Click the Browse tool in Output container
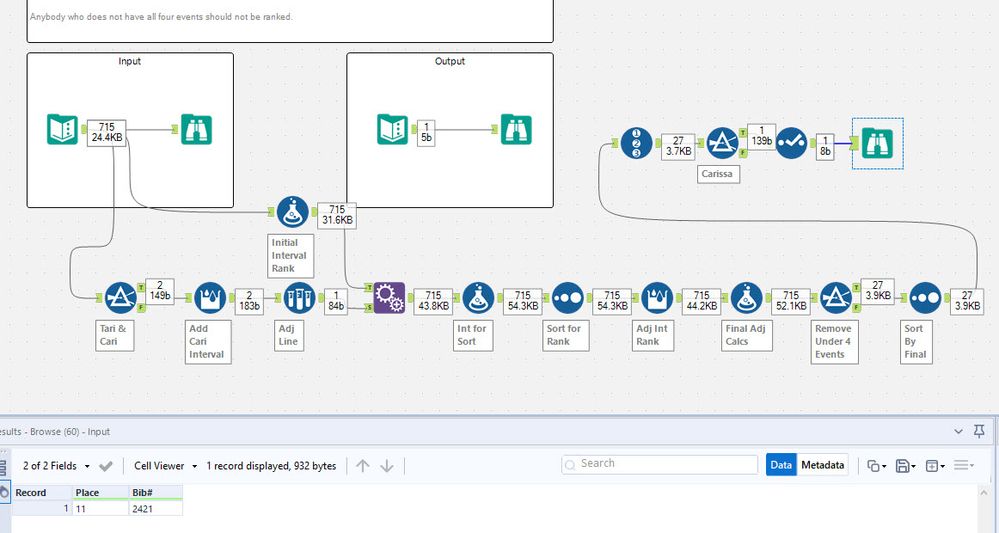This screenshot has width=999, height=533. pos(516,129)
